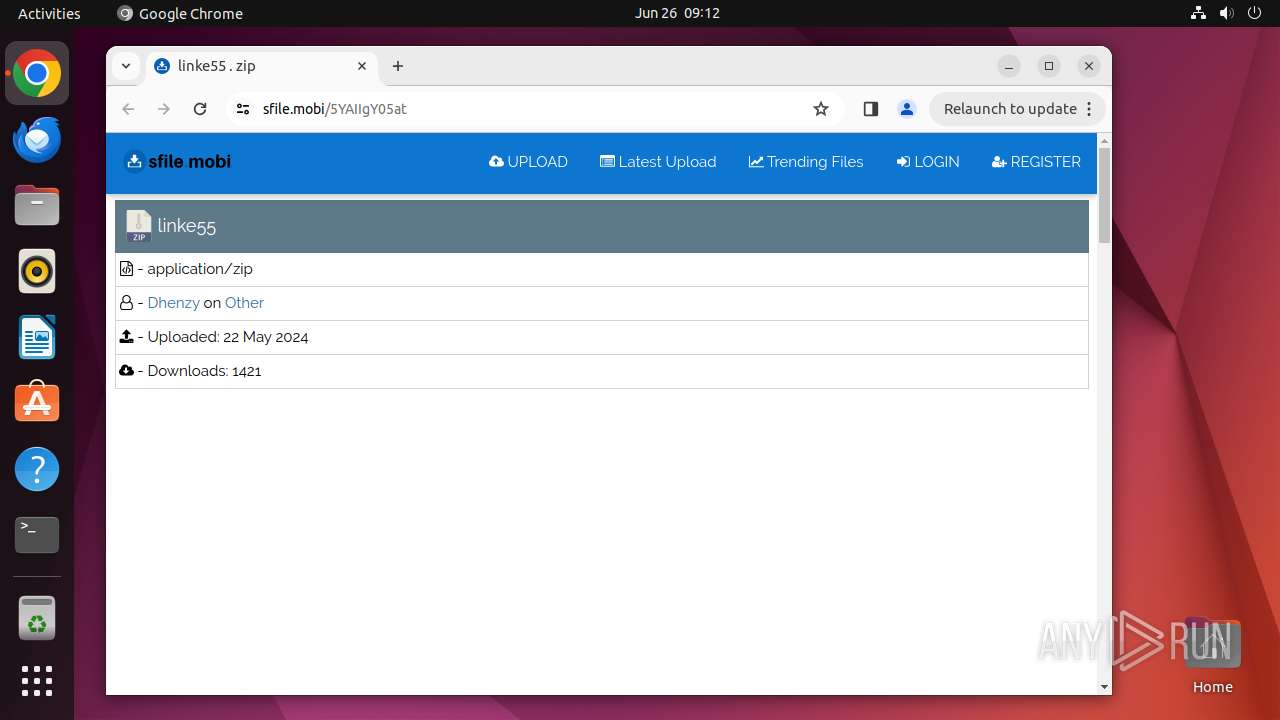
Task: Go to the LOGIN page
Action: click(928, 162)
